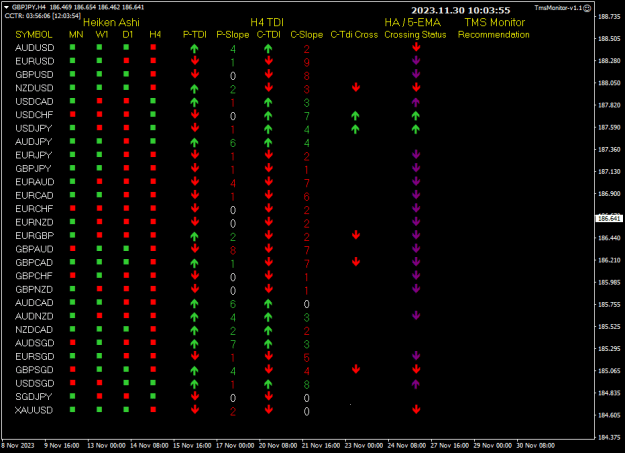Click the 8 Nov 2023 time axis label
The image size is (625, 453).
[x=18, y=445]
